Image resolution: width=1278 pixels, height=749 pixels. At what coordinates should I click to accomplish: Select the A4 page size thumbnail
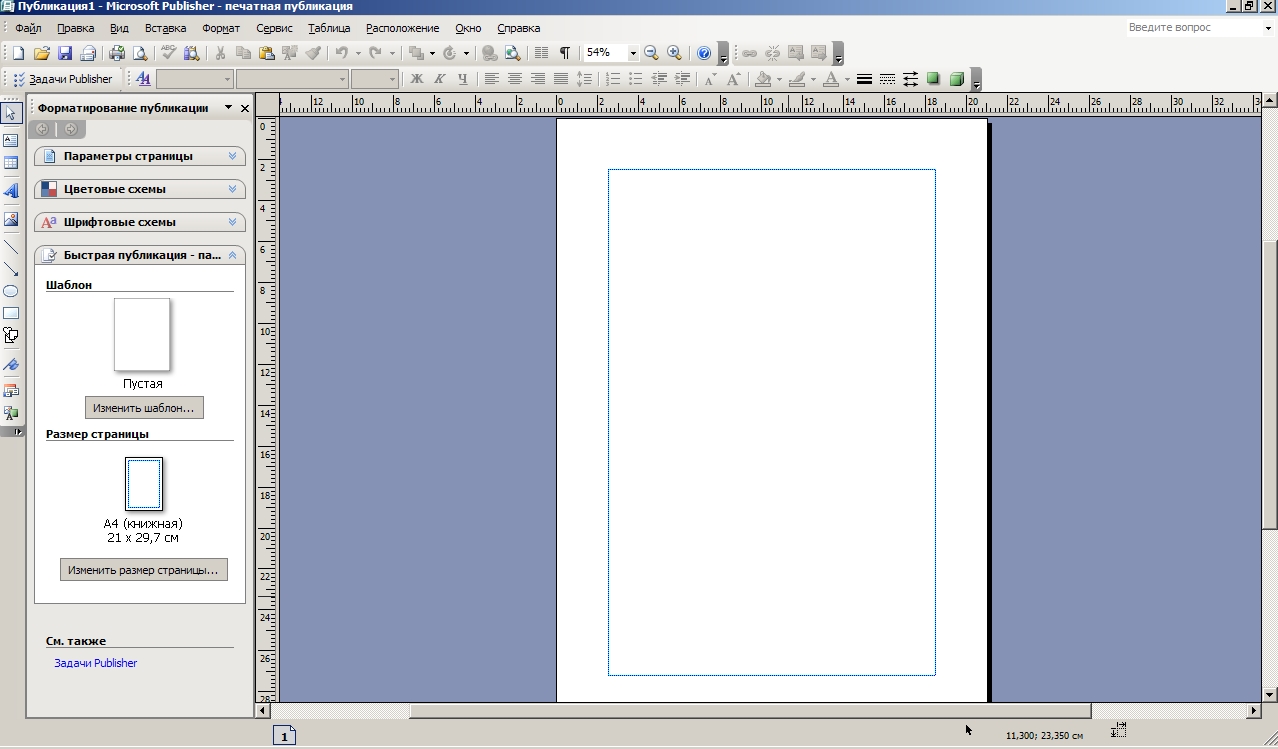tap(144, 484)
